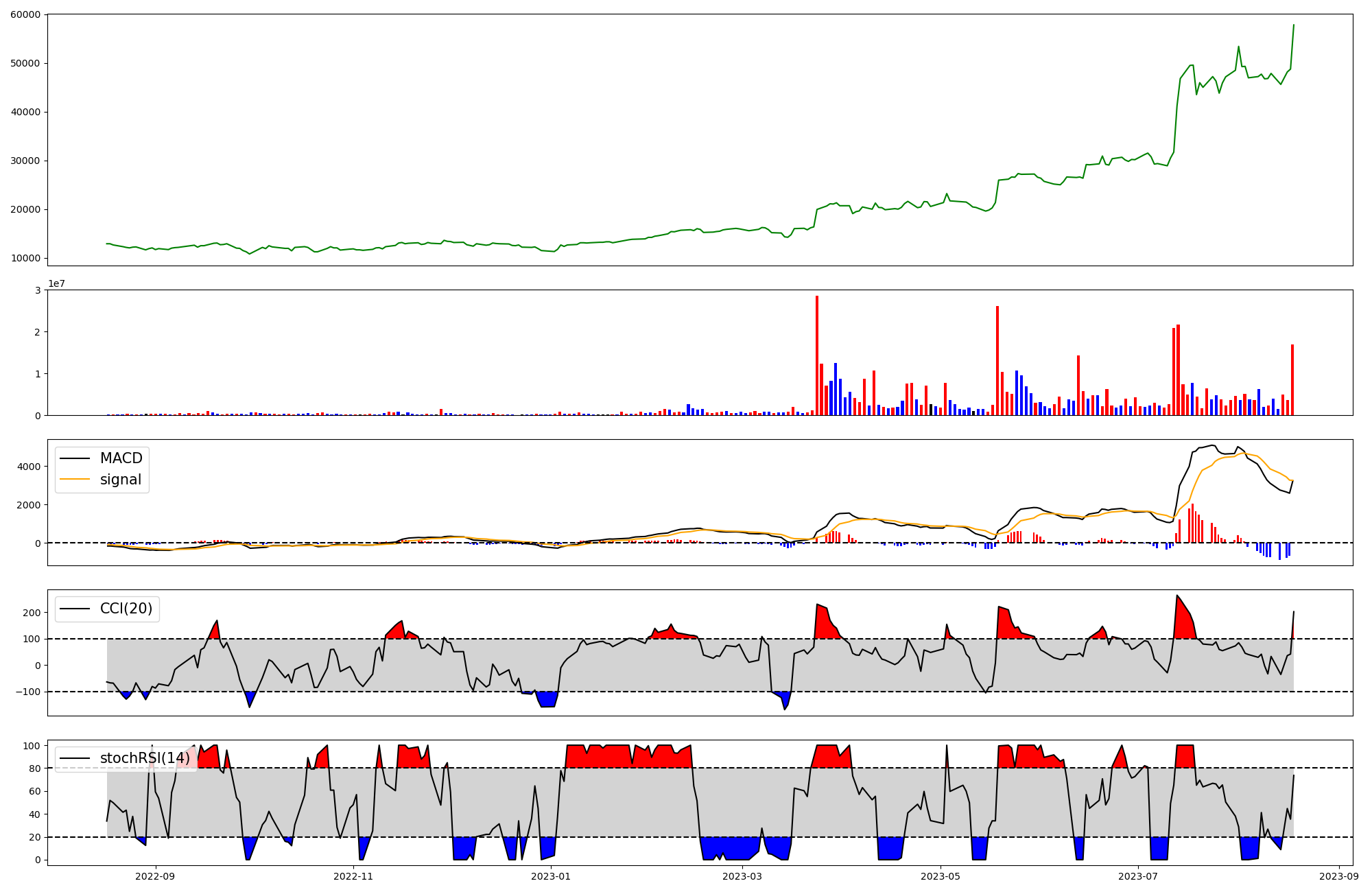Click the 2023-09 date tick label
Screen dimensions: 1372x892
coord(1339,876)
